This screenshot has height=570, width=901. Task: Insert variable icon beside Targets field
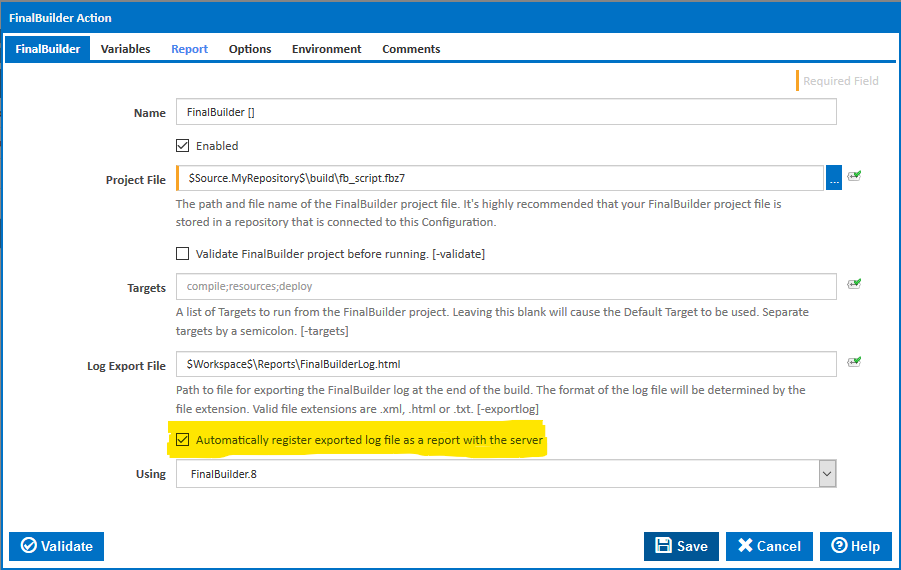854,284
